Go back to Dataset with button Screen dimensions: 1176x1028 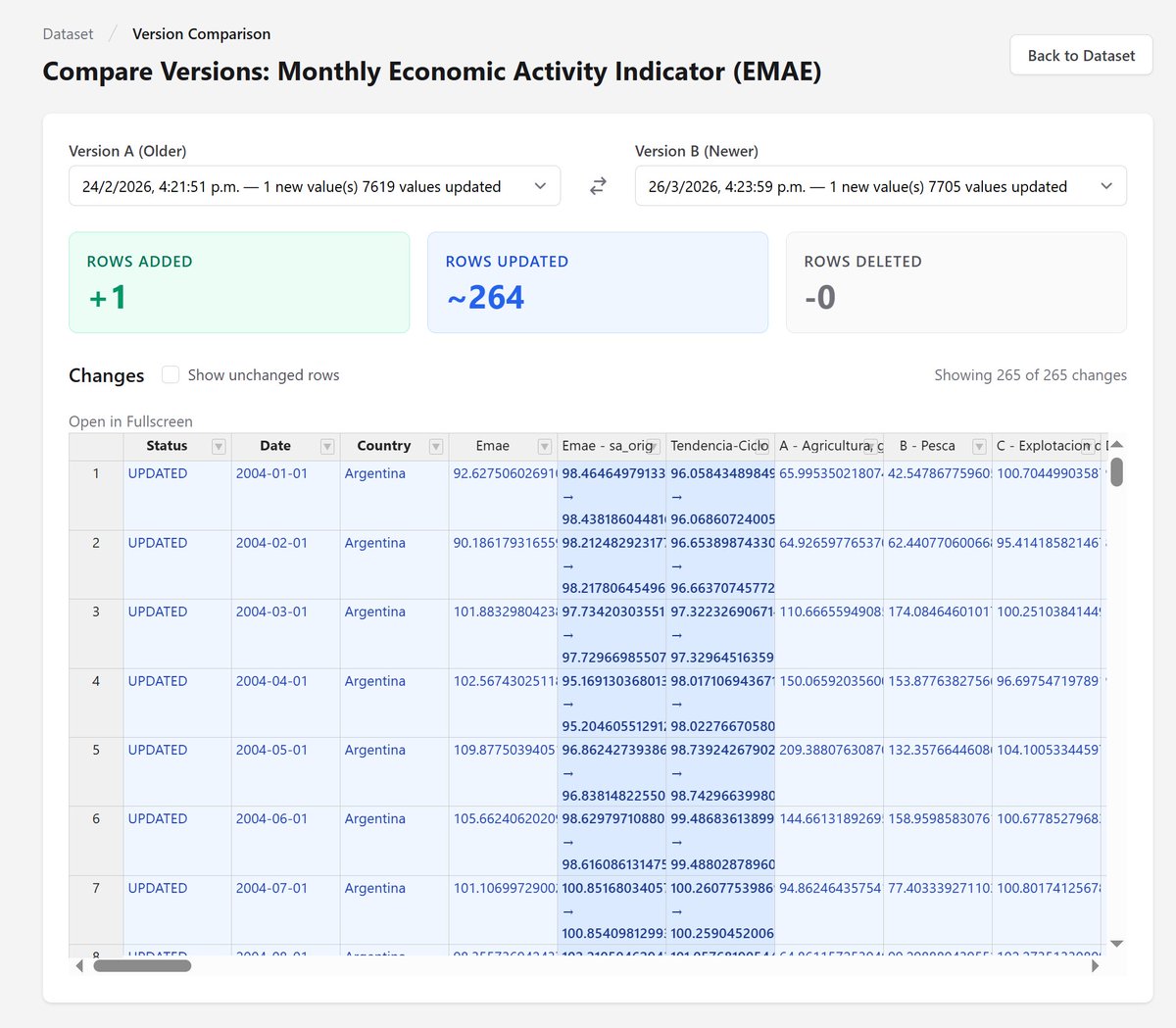pos(1081,56)
